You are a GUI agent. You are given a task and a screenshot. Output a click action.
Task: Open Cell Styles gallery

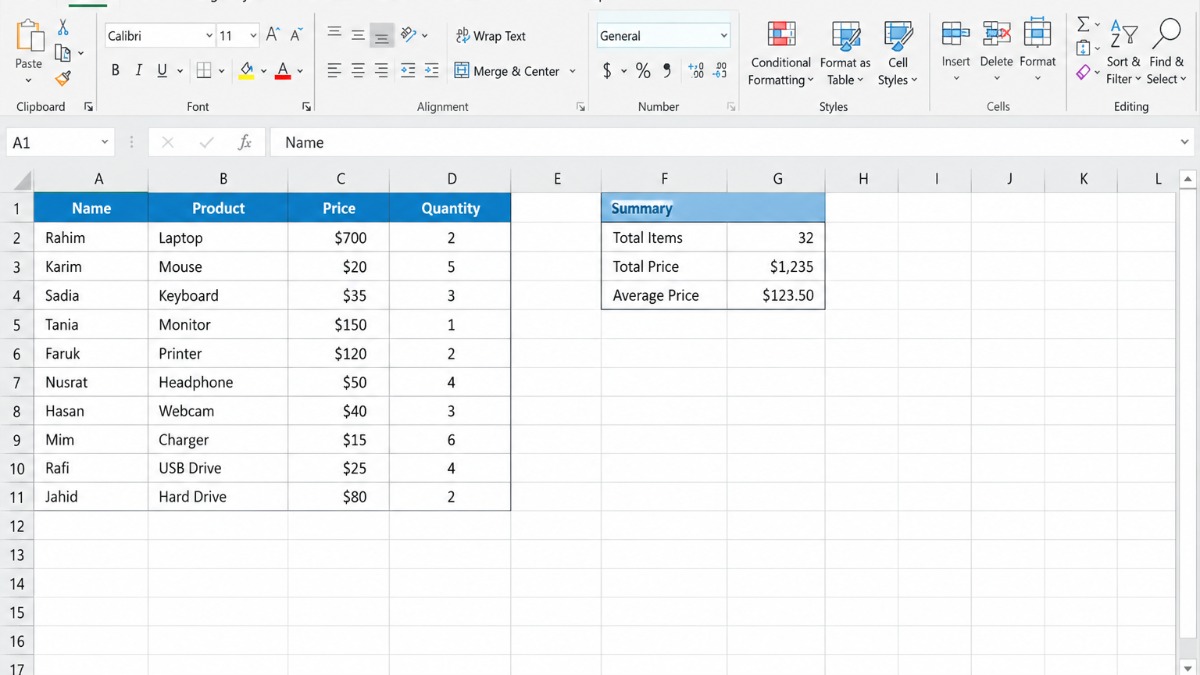tap(897, 52)
